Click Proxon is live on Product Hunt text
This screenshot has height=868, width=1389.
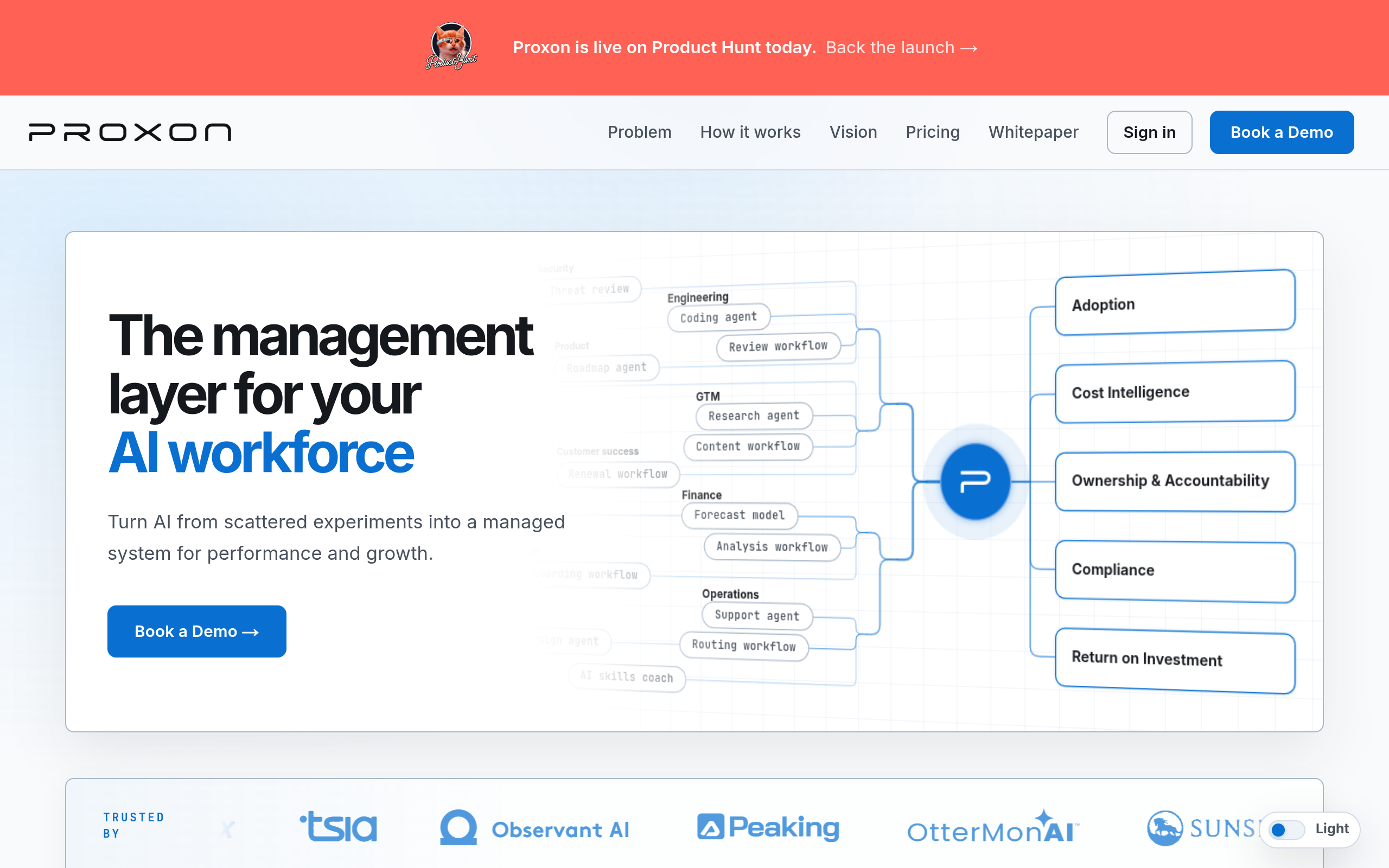[664, 48]
